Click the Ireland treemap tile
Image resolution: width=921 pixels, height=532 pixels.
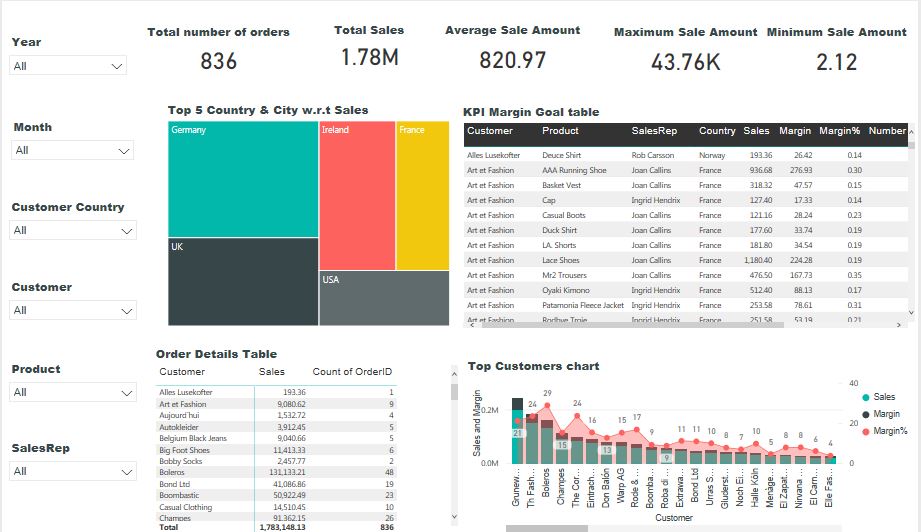click(x=357, y=195)
